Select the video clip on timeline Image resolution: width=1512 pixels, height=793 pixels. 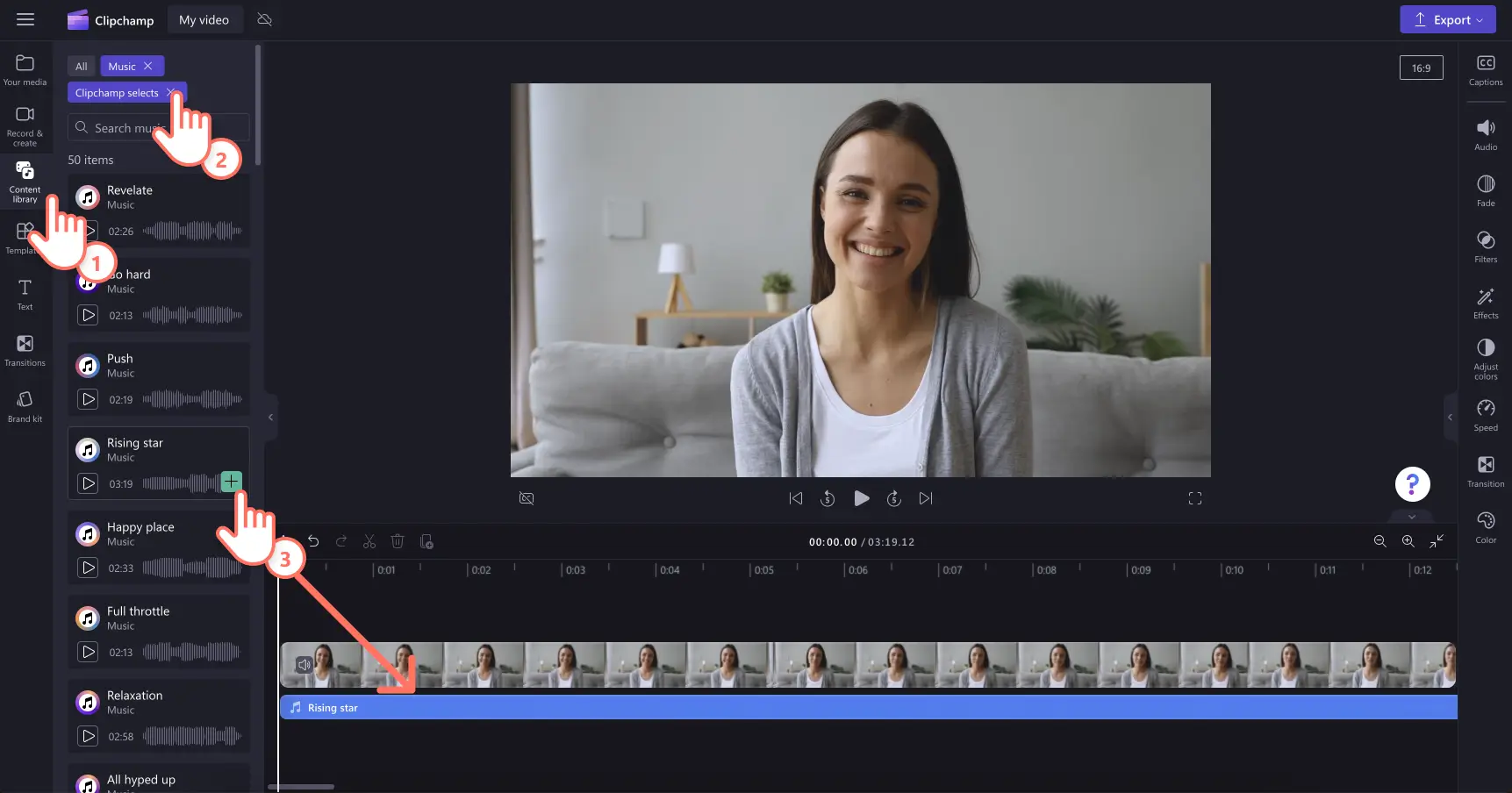(868, 664)
